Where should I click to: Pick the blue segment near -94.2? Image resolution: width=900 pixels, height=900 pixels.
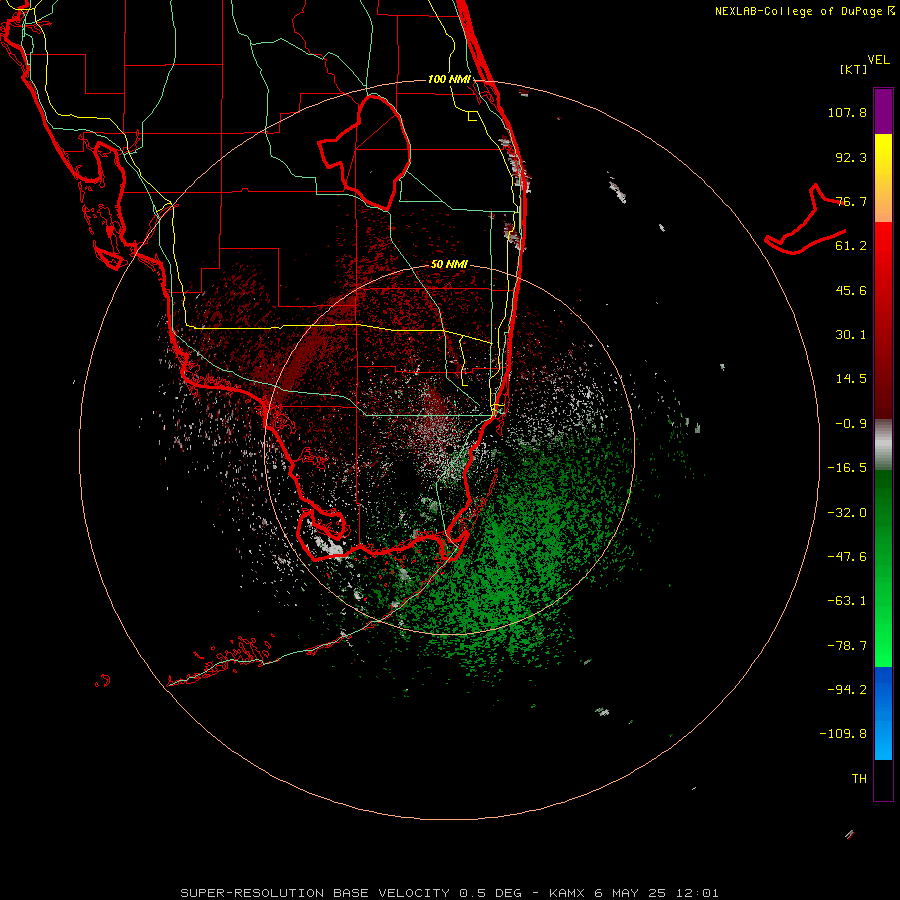[x=883, y=689]
